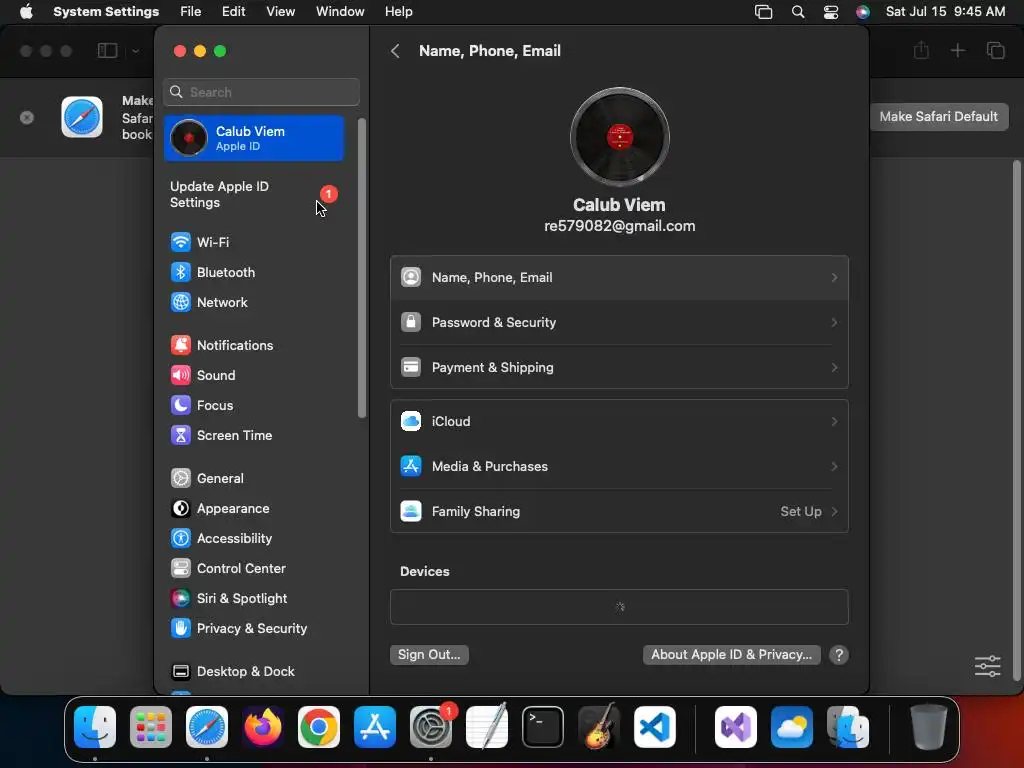1024x768 pixels.
Task: Launch GarageBand from the Dock
Action: coord(599,727)
